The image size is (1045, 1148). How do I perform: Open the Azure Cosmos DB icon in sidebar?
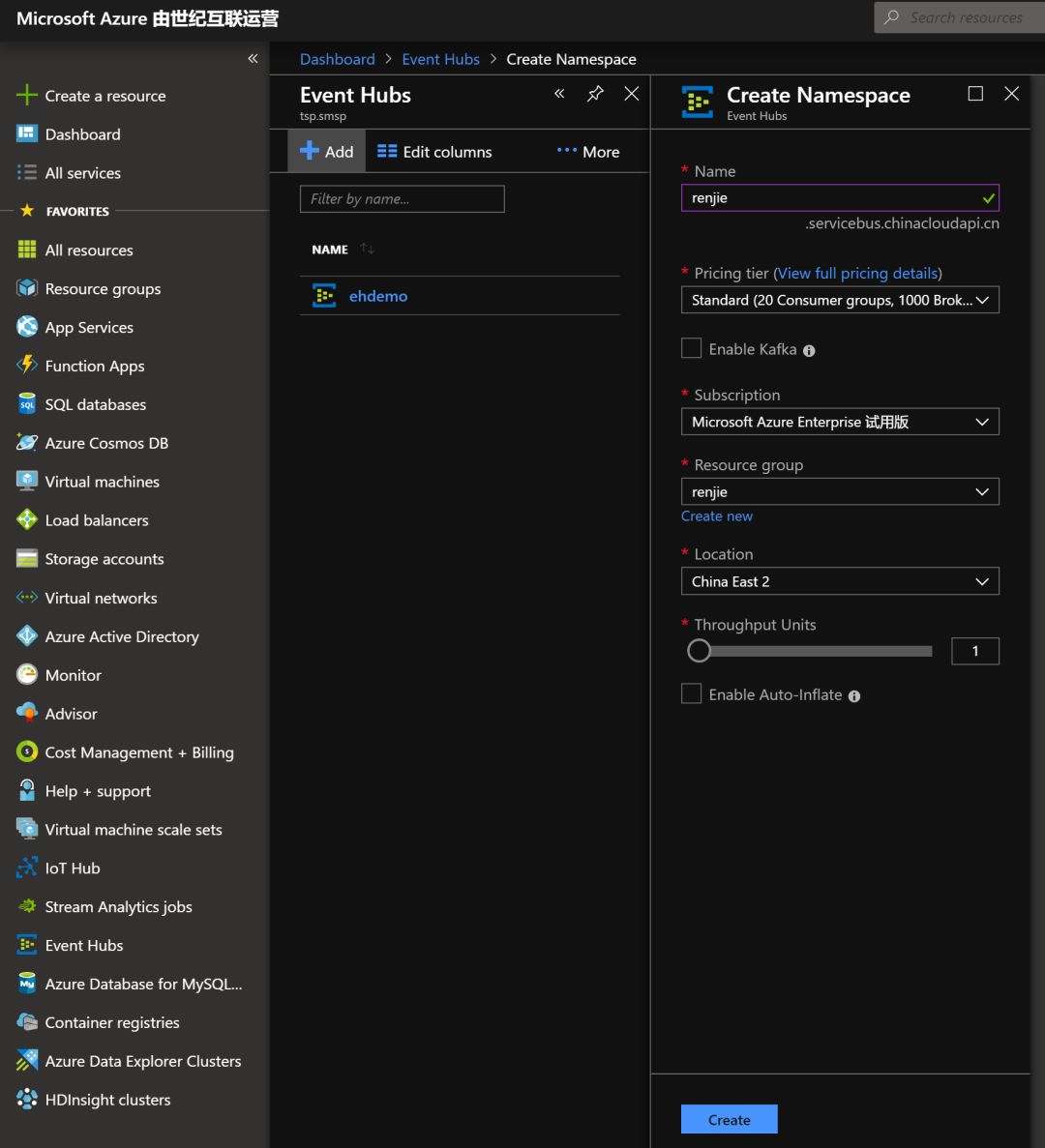pyautogui.click(x=27, y=443)
